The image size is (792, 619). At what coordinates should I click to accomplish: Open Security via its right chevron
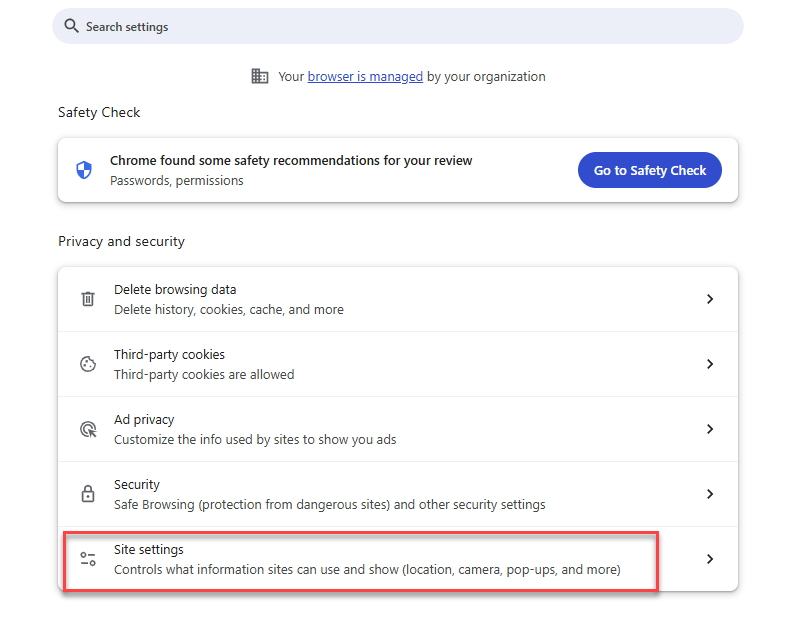709,494
